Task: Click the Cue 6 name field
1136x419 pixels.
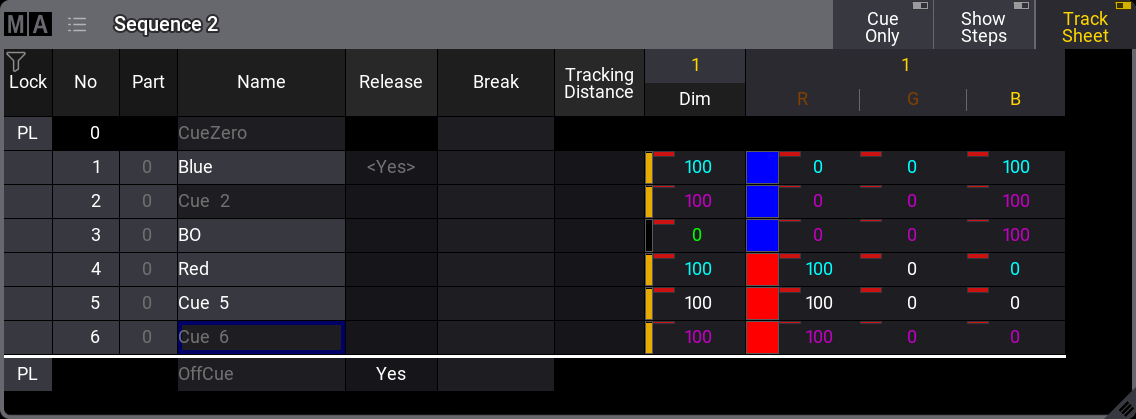Action: click(x=261, y=338)
